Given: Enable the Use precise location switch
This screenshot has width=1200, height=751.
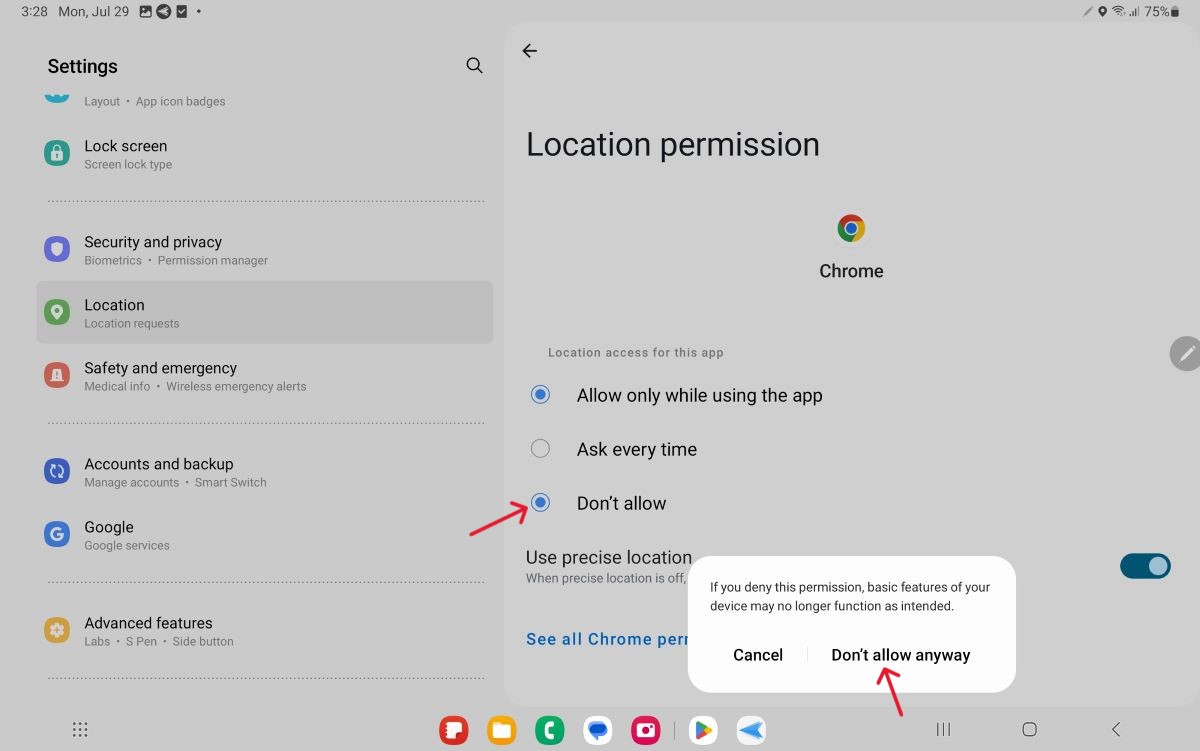Looking at the screenshot, I should [x=1145, y=565].
